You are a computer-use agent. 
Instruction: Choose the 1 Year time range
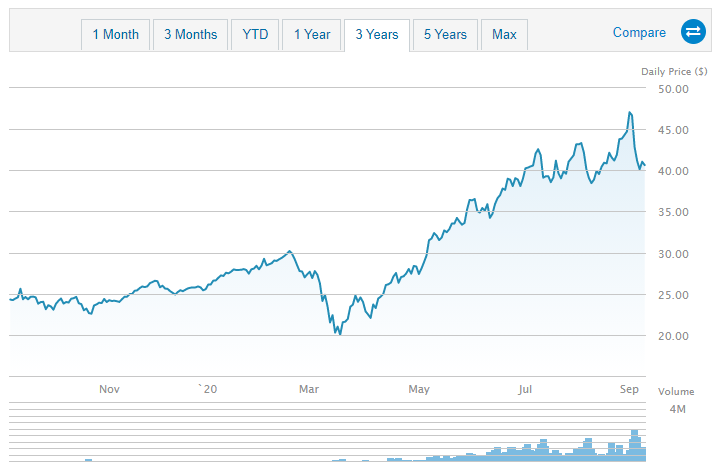pos(312,34)
